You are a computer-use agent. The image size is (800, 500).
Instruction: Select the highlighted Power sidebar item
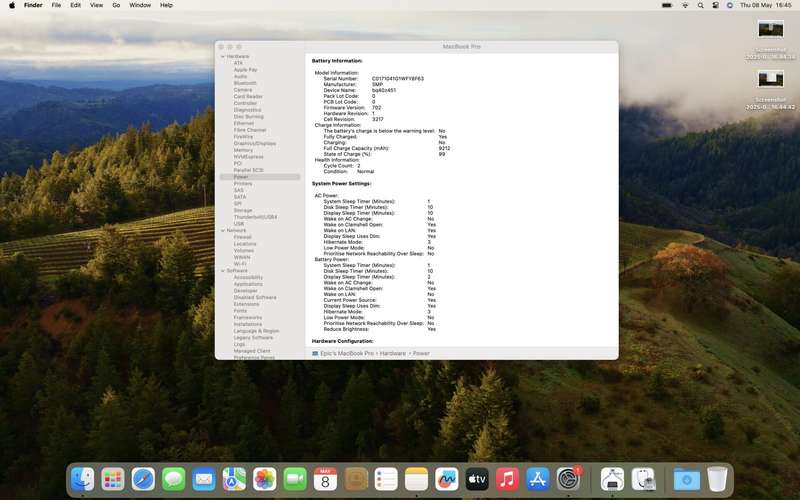click(x=260, y=177)
